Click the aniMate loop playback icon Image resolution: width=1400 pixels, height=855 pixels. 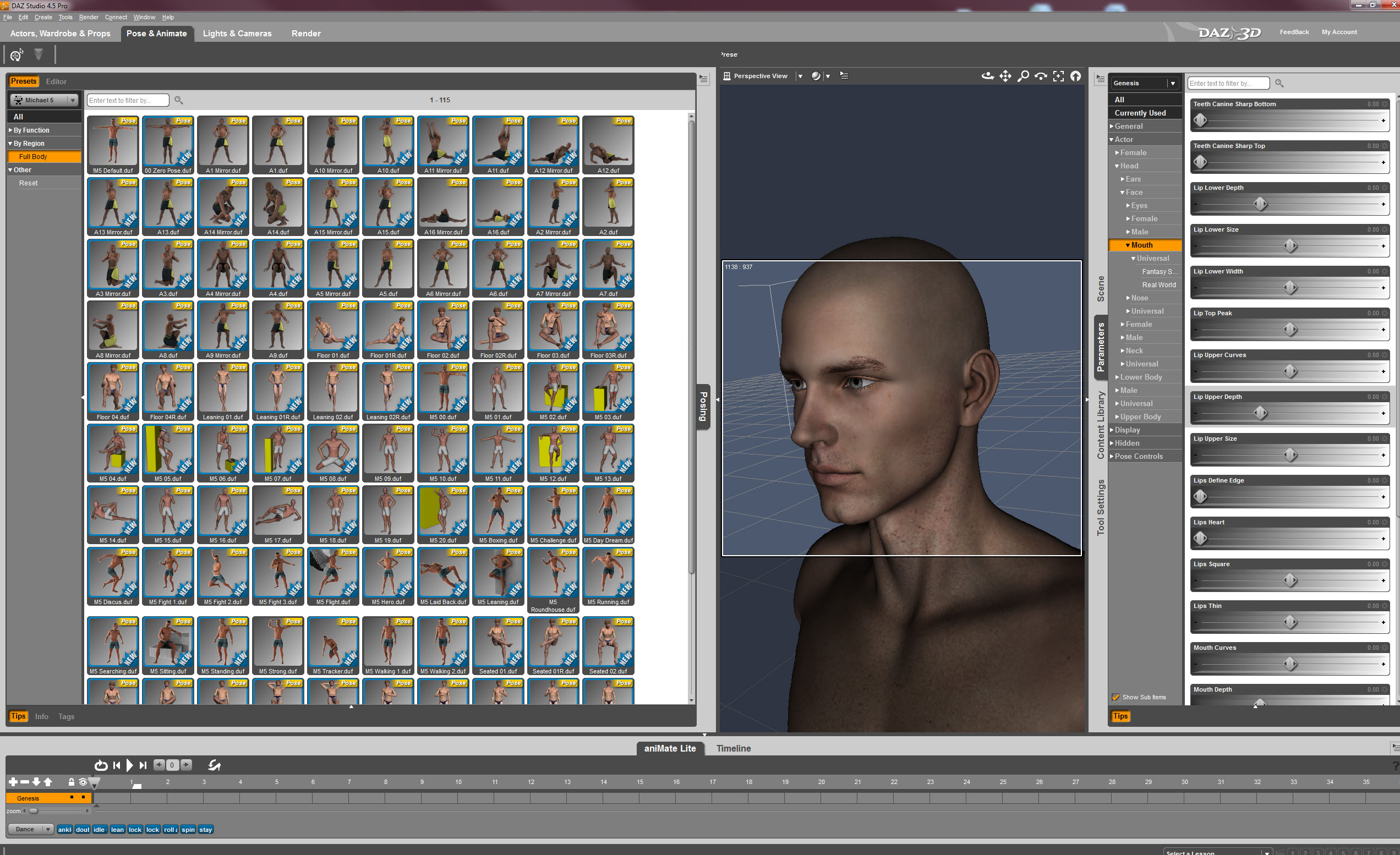pos(101,765)
